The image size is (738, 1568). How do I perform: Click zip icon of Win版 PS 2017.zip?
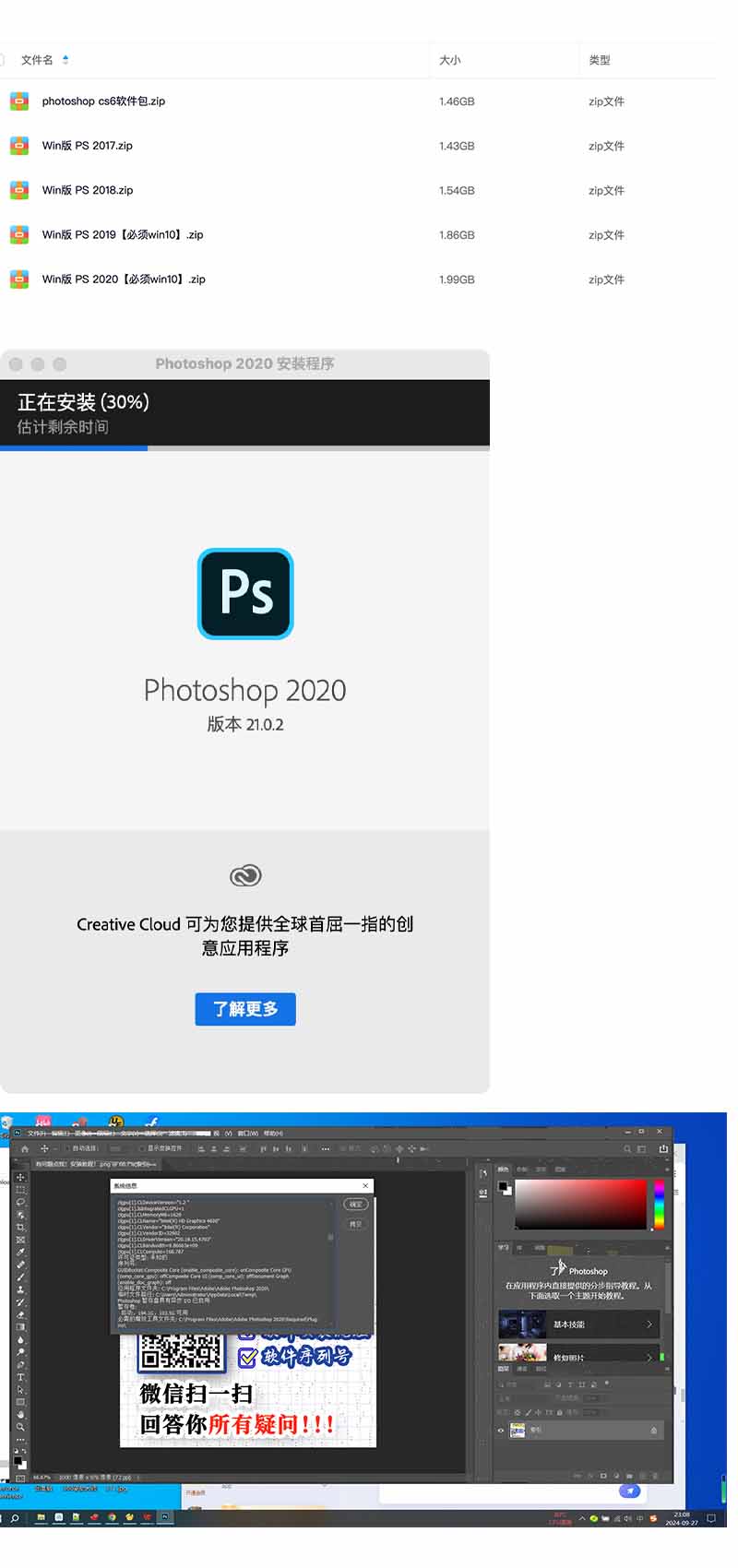(x=19, y=146)
